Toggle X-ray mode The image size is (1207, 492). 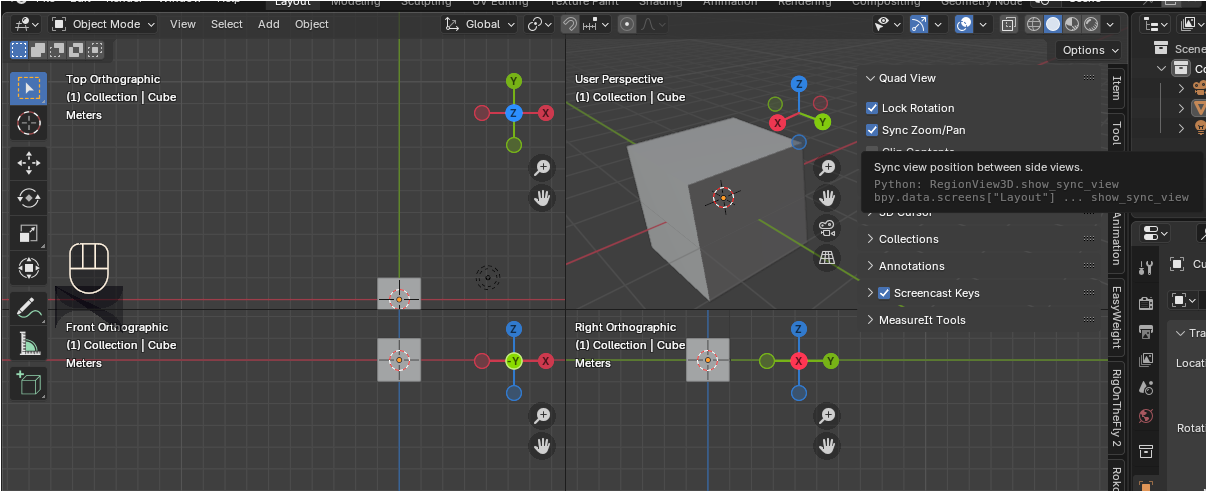pos(1009,24)
